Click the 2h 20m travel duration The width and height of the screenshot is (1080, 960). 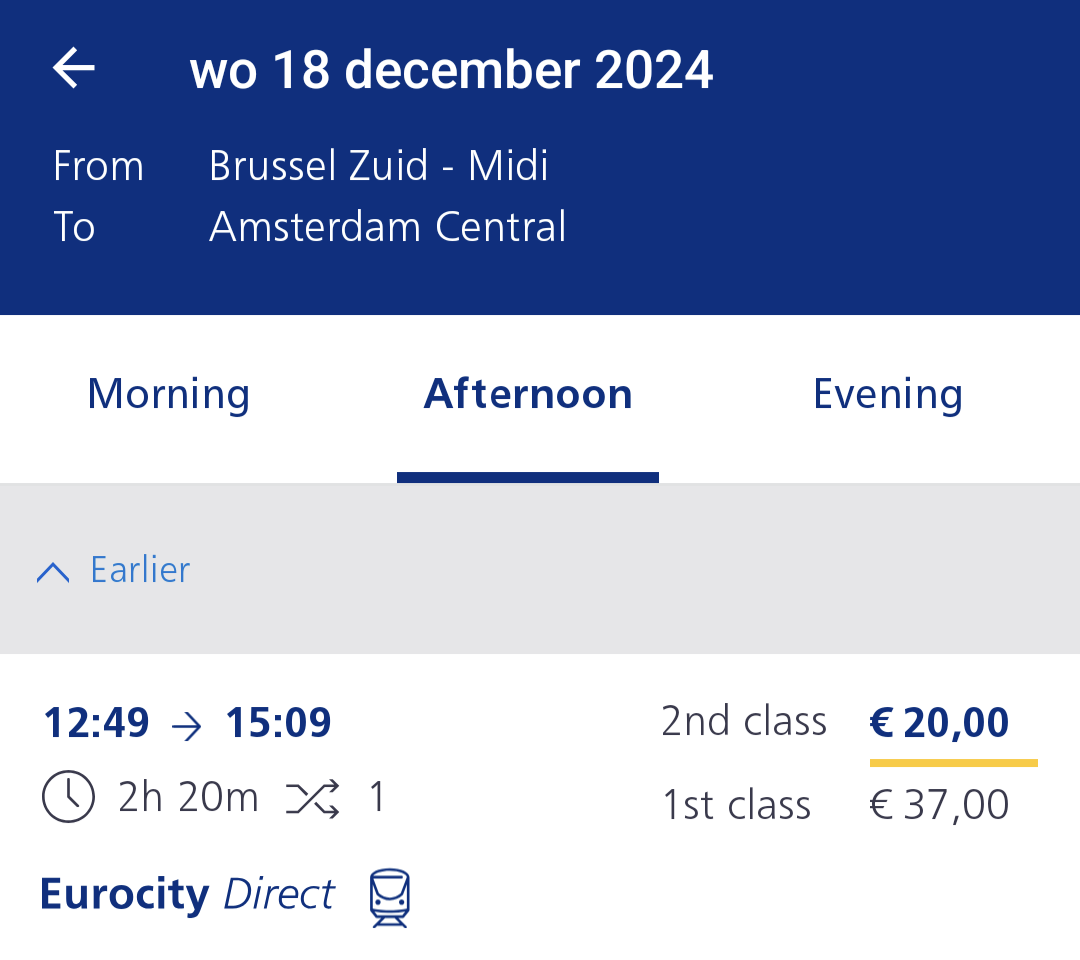tap(188, 798)
